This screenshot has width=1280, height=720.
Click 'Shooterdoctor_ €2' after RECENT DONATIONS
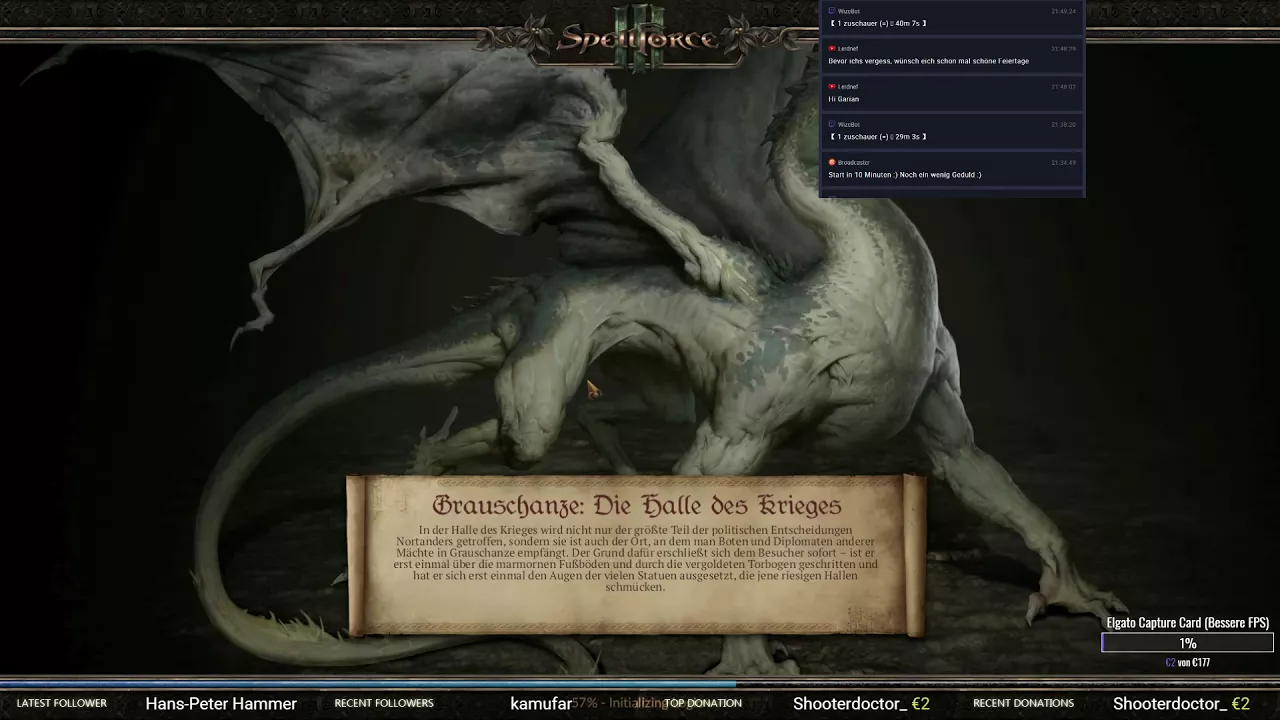point(1181,704)
